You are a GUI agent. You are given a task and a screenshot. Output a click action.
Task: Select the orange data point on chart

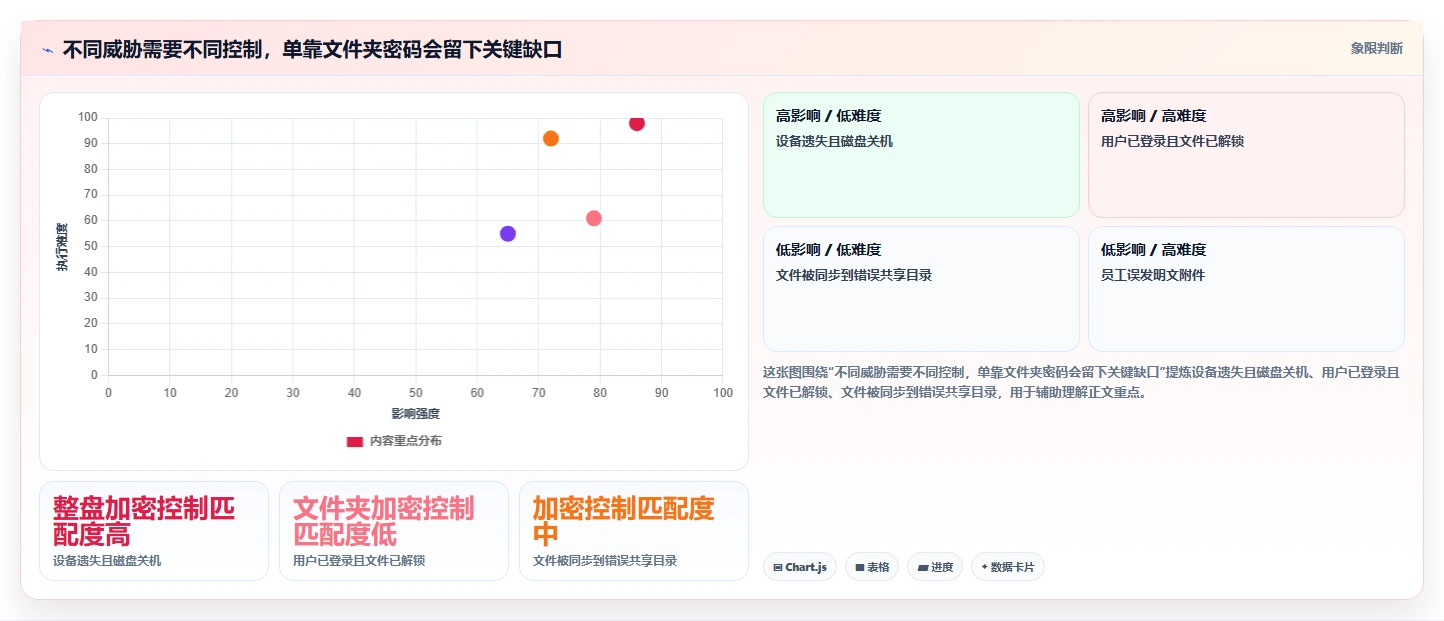click(x=551, y=139)
